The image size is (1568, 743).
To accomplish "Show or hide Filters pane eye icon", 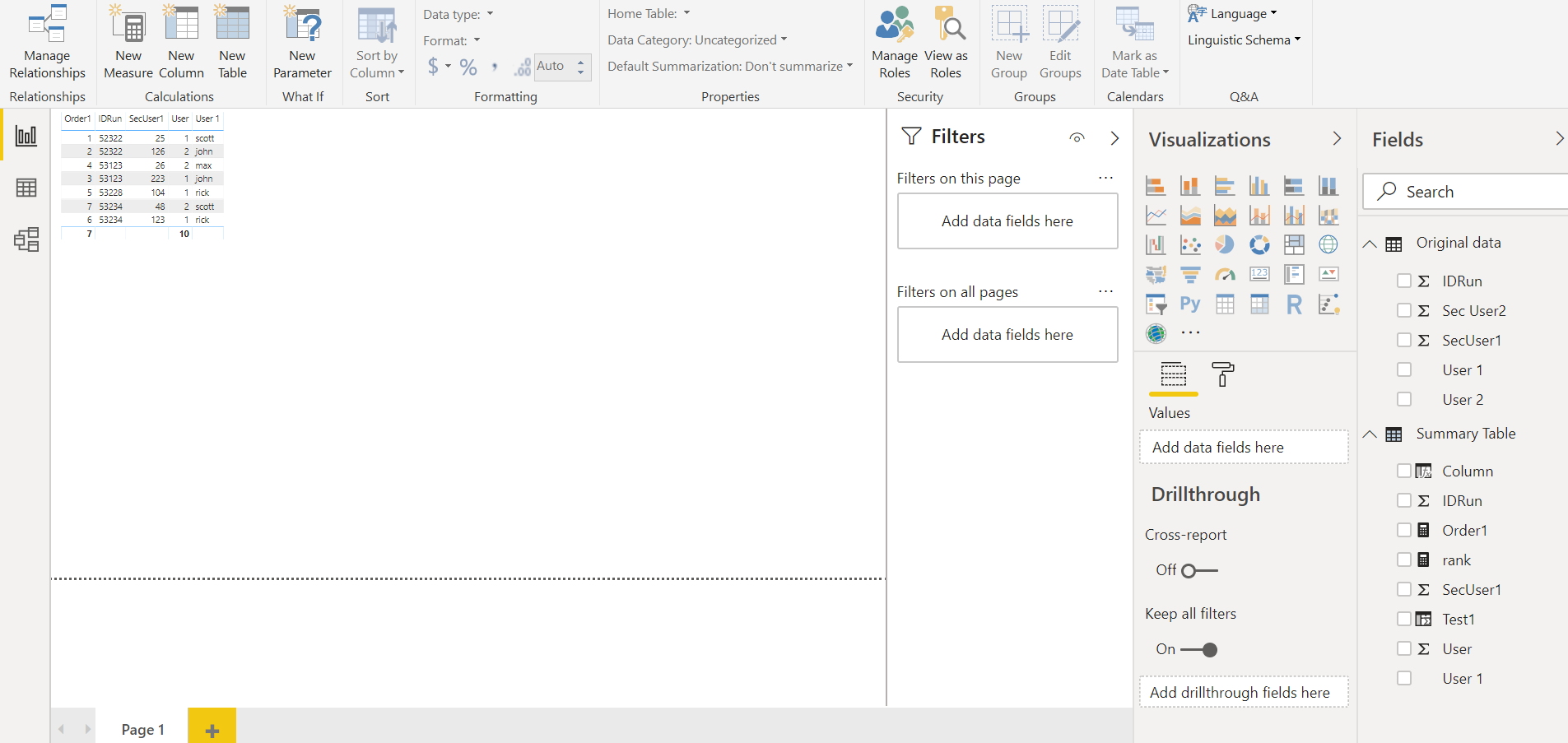I will coord(1077,137).
